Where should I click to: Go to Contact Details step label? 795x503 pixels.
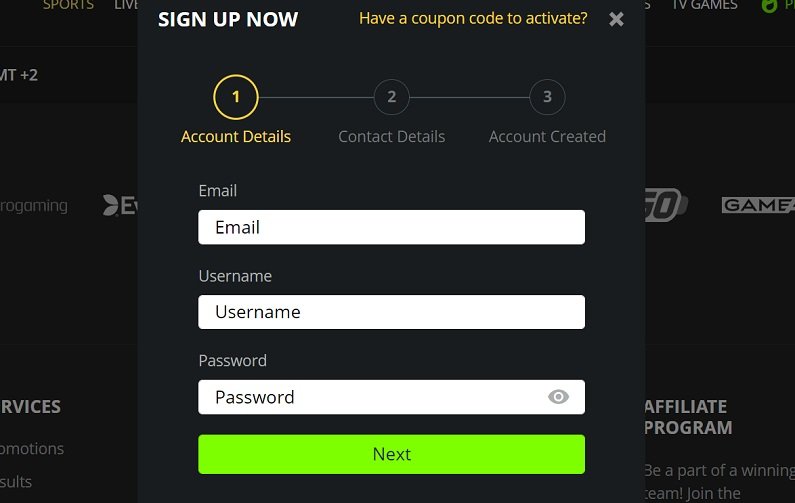point(391,136)
